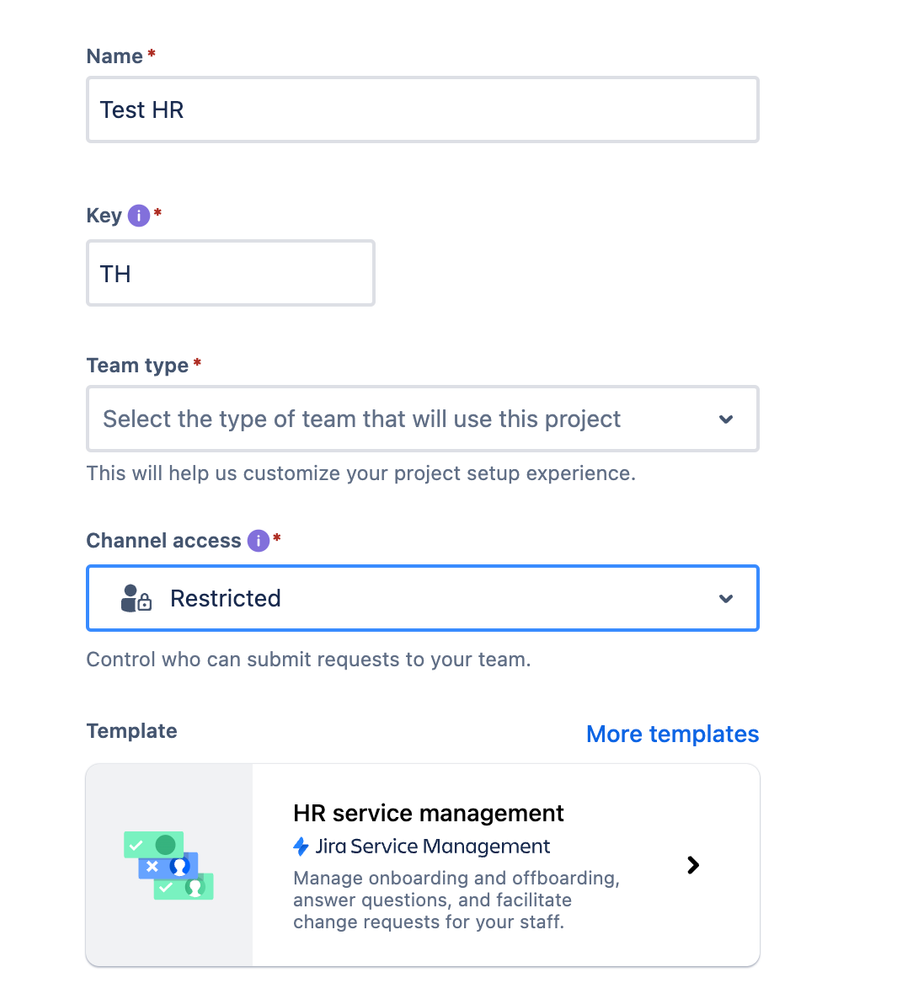
Task: Click the Restricted person-with-lock icon
Action: tap(135, 598)
